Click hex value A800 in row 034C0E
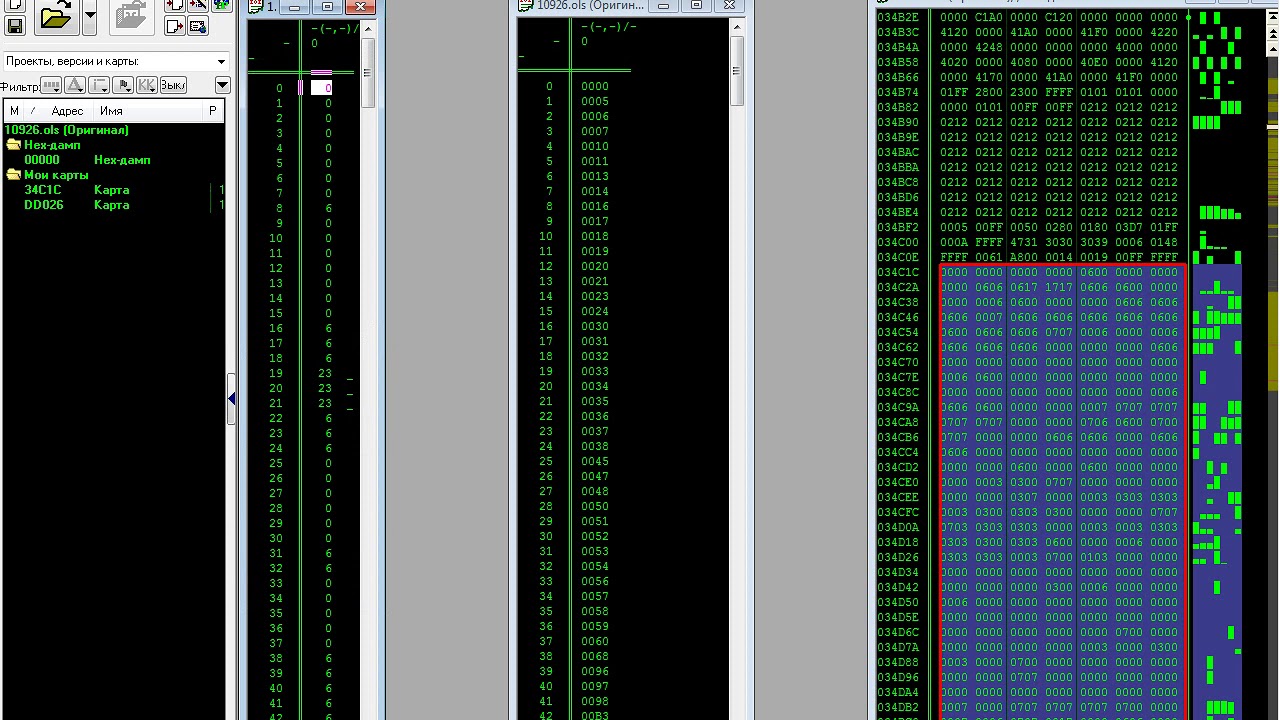This screenshot has height=720, width=1280. 1024,257
